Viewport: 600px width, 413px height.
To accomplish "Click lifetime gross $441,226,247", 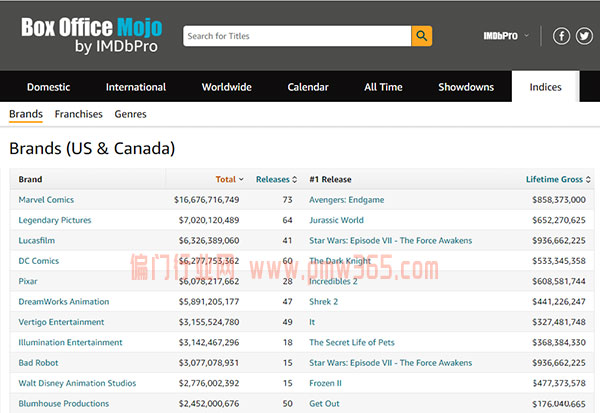I will click(x=559, y=302).
